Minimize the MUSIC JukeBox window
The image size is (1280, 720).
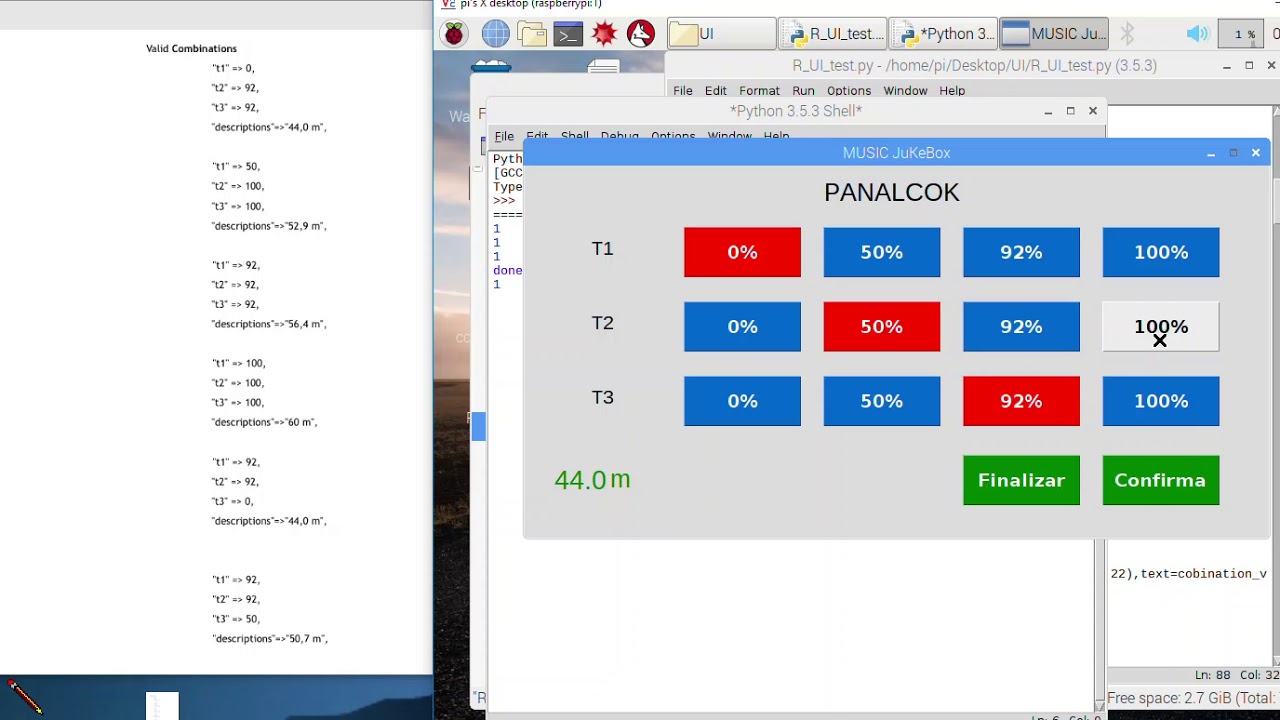[x=1211, y=152]
